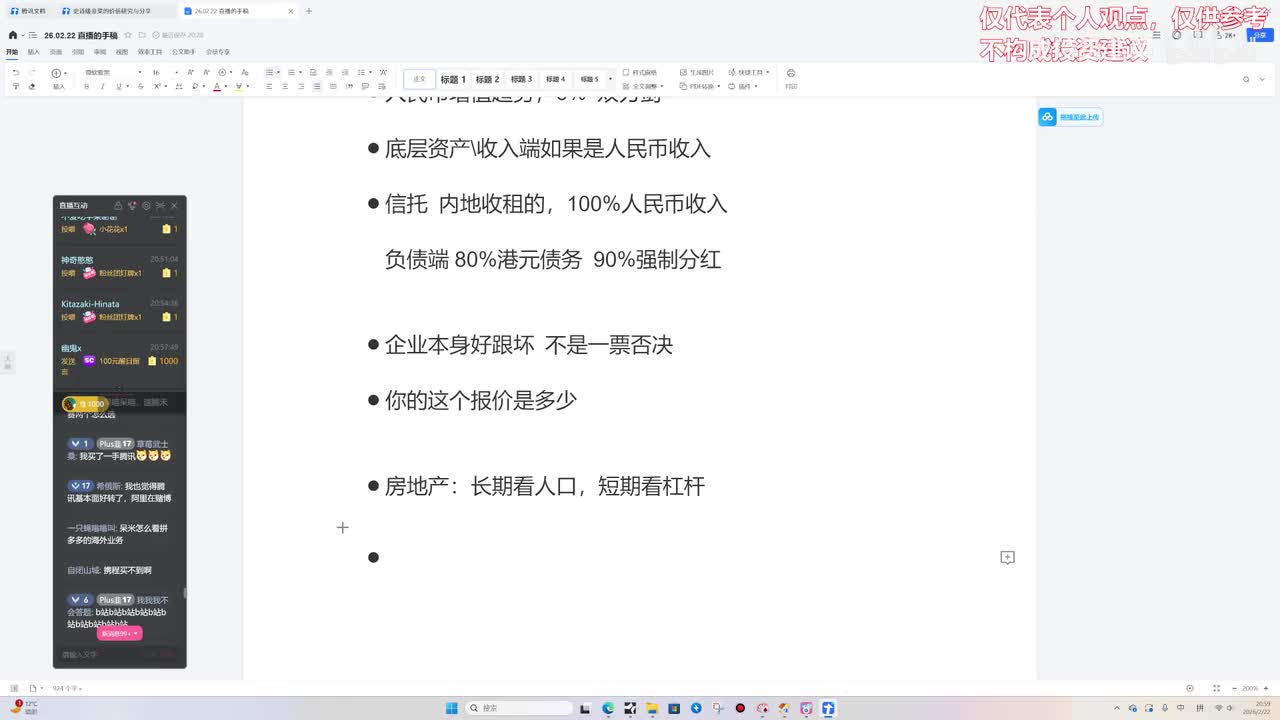The height and width of the screenshot is (720, 1280).
Task: Toggle strikethrough formatting
Action: coord(141,86)
